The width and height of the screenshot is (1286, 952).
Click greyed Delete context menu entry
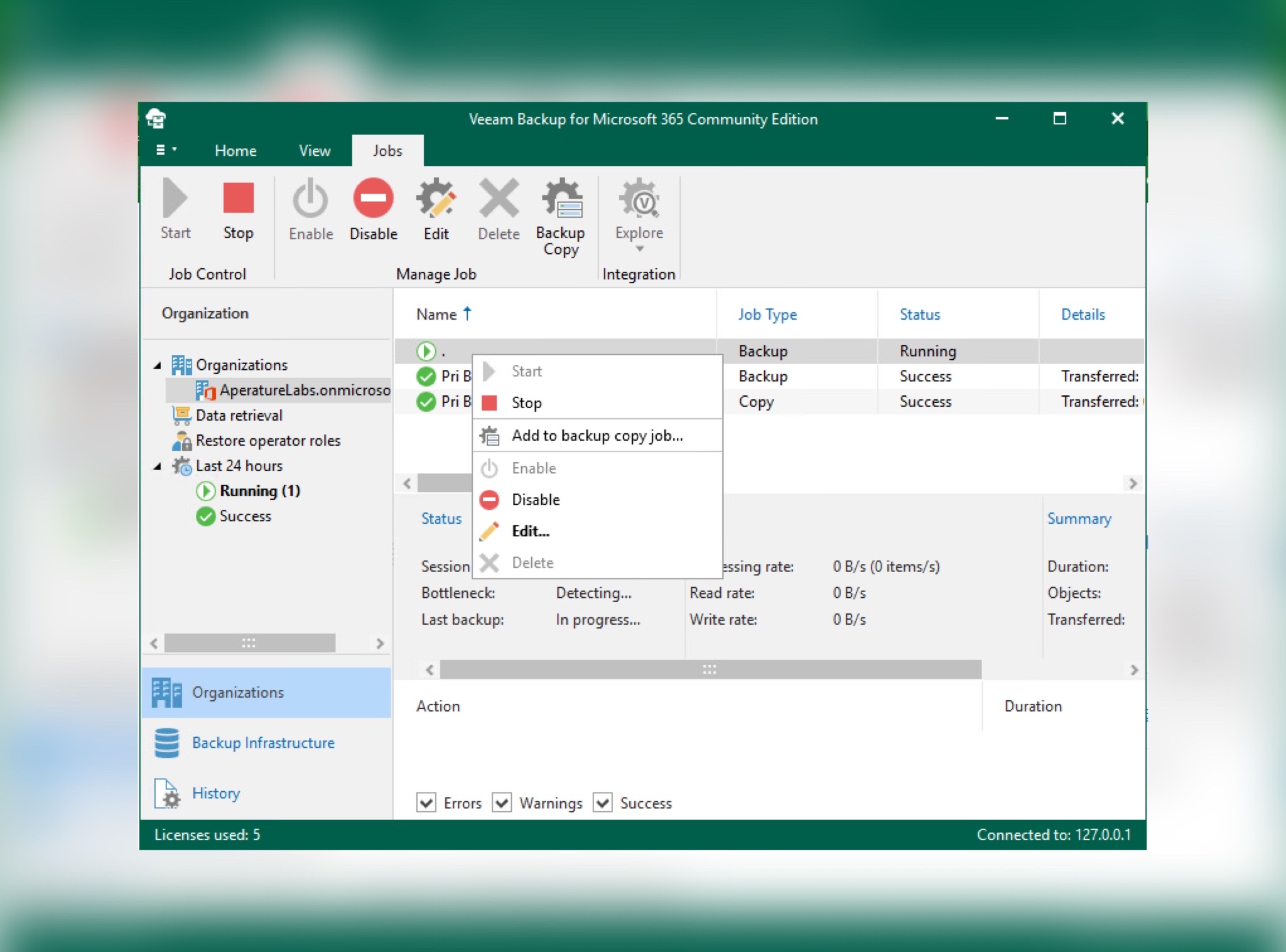597,562
